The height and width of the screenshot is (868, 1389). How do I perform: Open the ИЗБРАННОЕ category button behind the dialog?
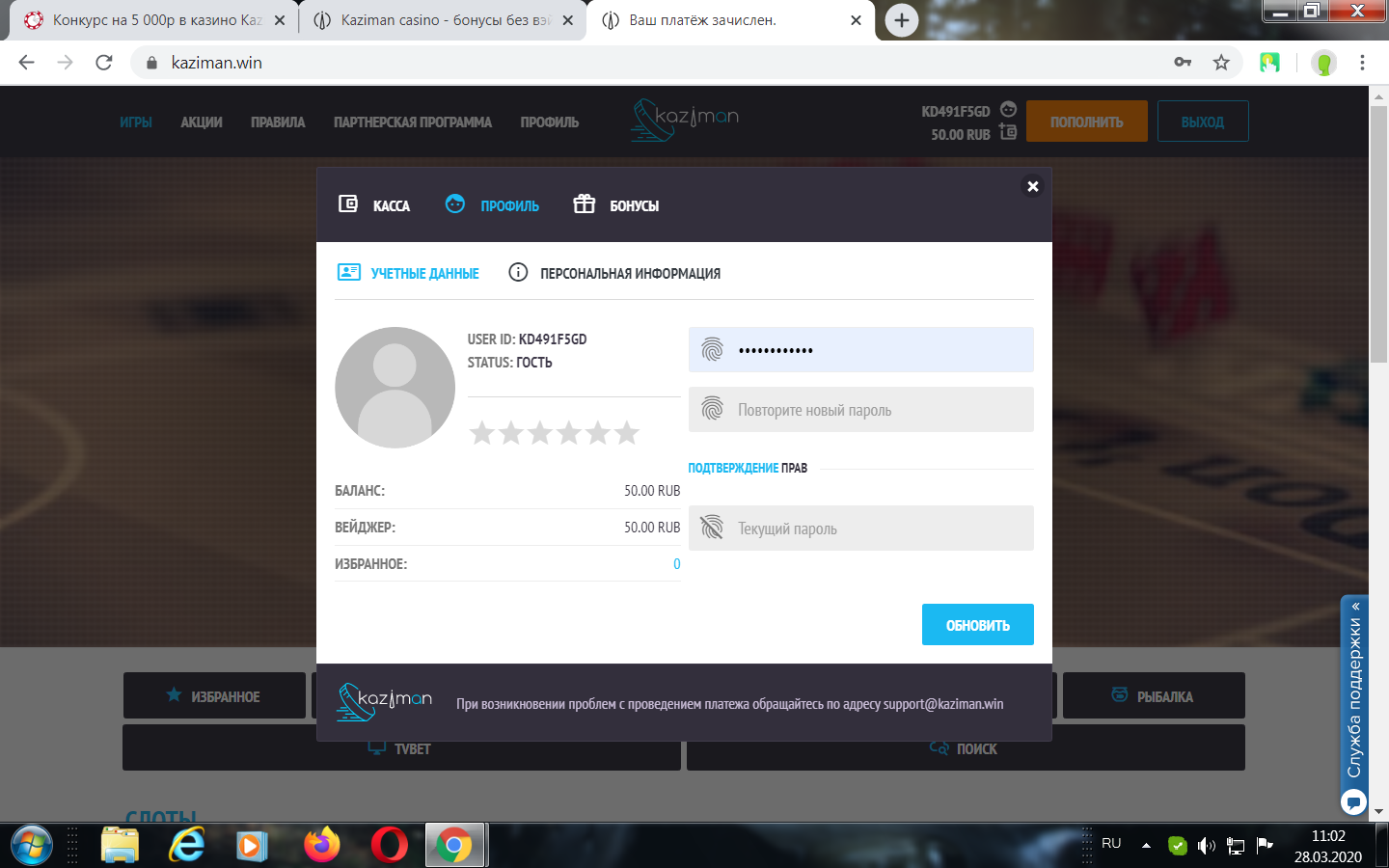214,695
